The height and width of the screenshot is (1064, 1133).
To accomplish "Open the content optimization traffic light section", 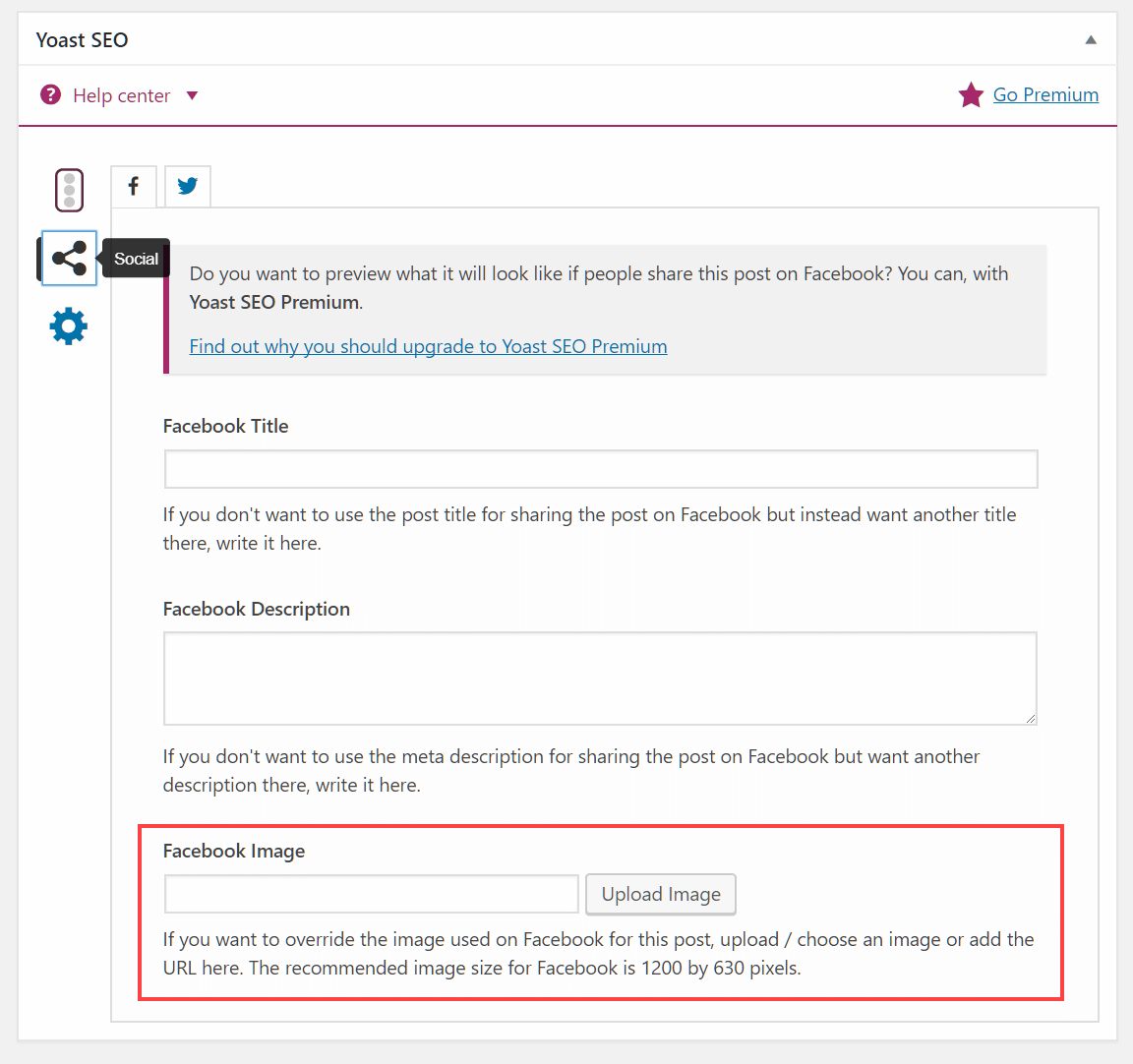I will coord(70,191).
